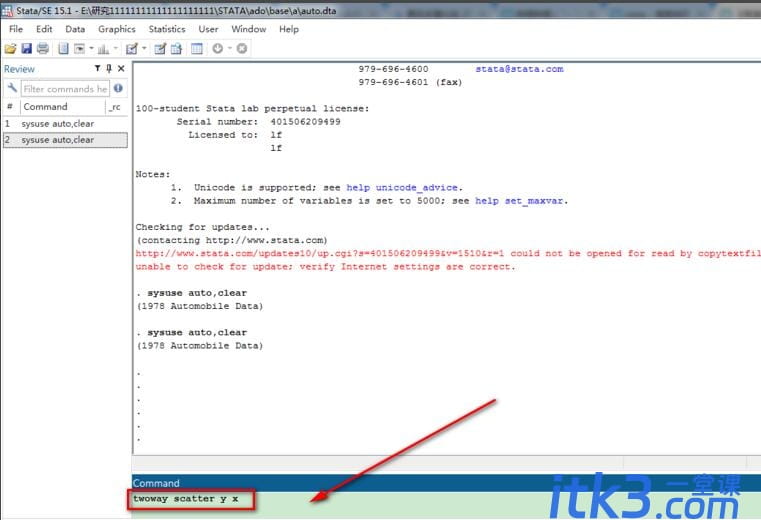Click the 979-696-4601 (fax) text

[411, 82]
